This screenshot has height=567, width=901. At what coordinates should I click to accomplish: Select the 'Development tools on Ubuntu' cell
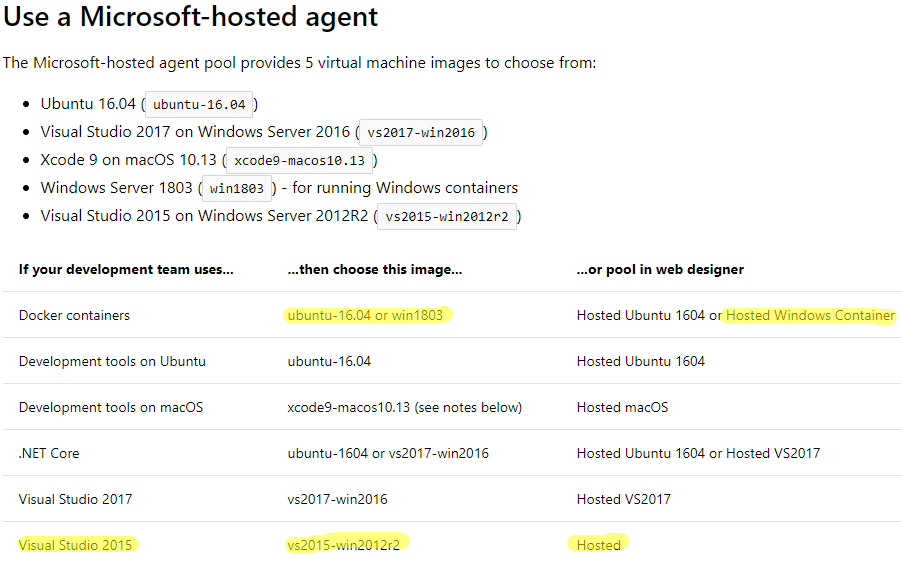[x=112, y=361]
